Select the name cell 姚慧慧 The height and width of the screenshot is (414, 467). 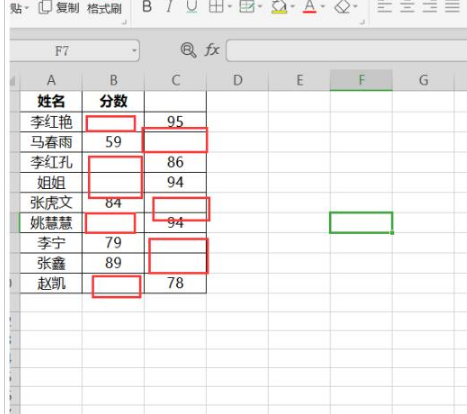coord(51,223)
